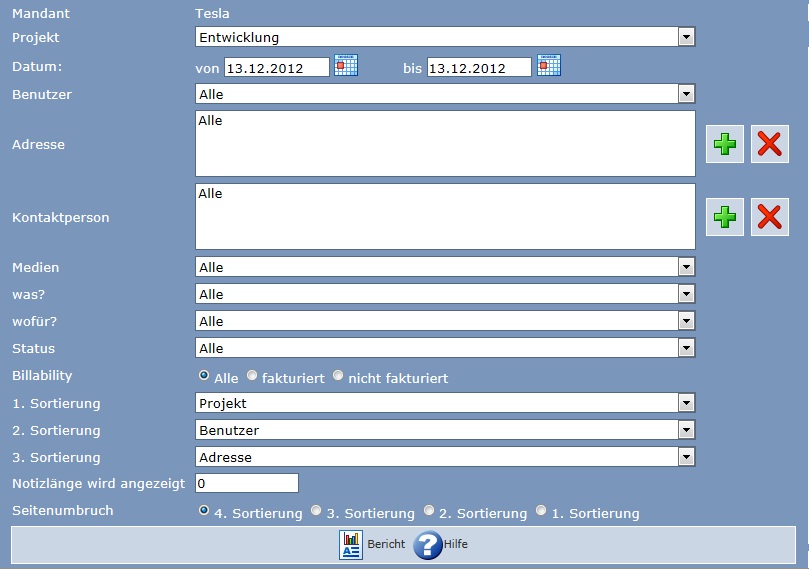Viewport: 809px width, 569px height.
Task: Open the Status dropdown
Action: (686, 348)
